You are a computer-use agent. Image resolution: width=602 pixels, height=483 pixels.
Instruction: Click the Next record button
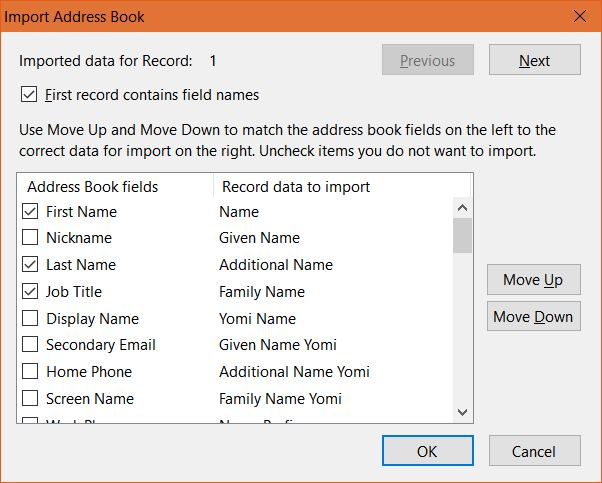point(534,60)
